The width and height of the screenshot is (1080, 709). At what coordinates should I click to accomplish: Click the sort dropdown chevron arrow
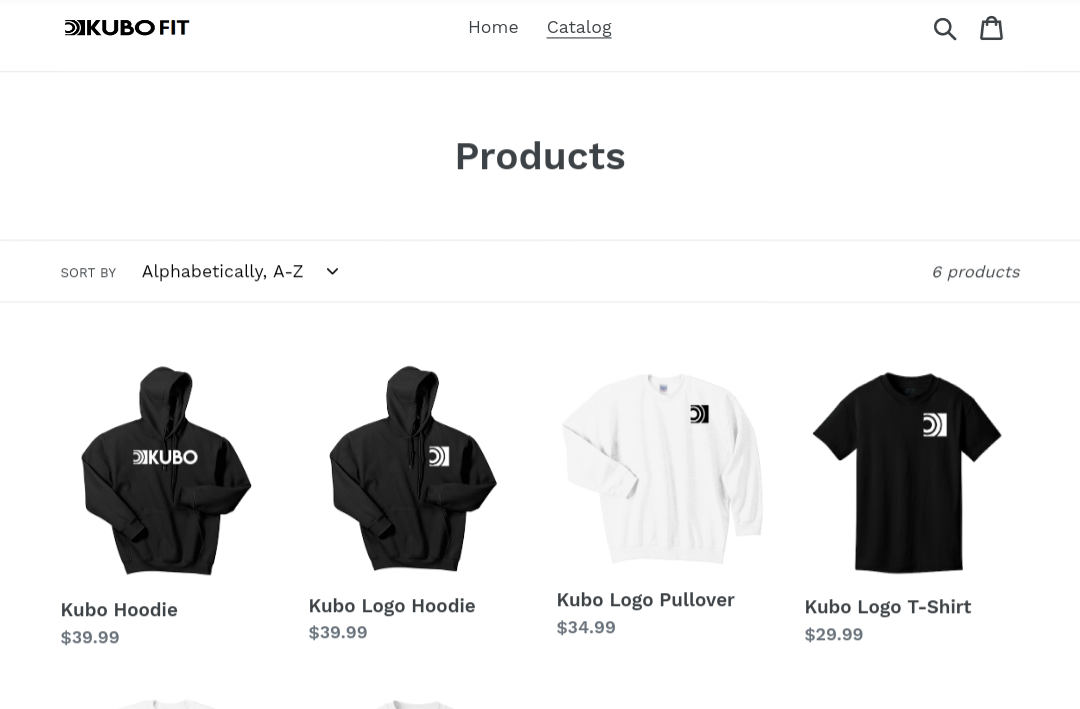[332, 271]
